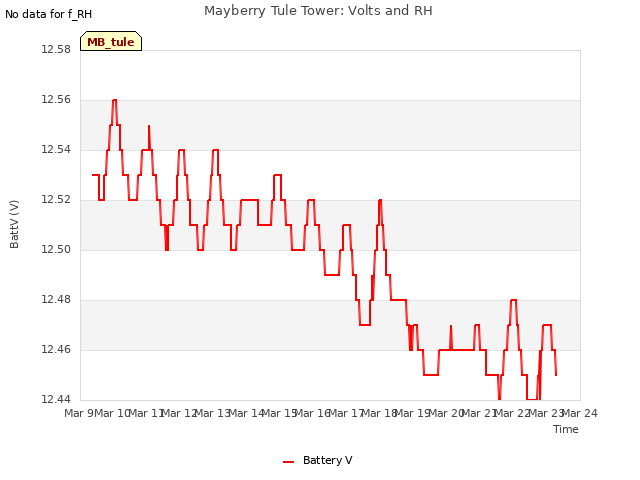Click the 12.58 y-axis tick label
Screen dimensions: 640x480
(56, 49)
